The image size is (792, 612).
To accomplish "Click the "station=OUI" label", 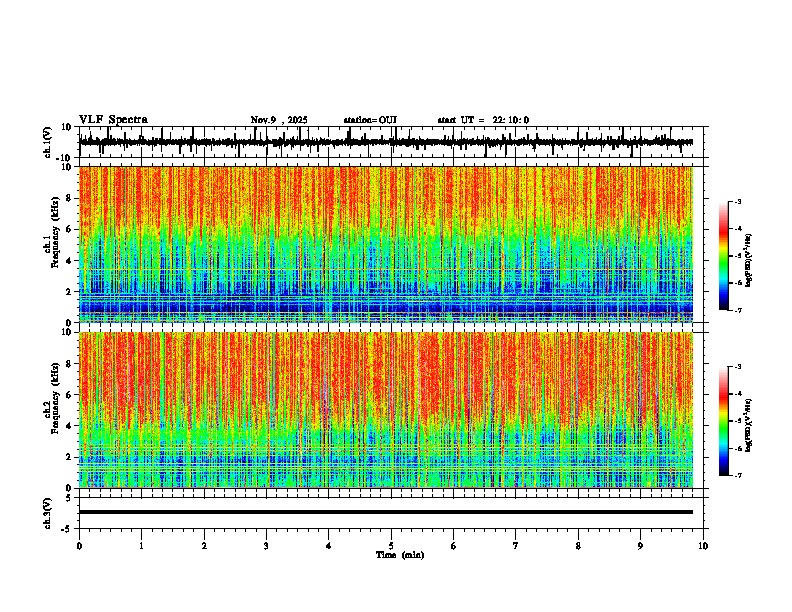I will [x=370, y=120].
